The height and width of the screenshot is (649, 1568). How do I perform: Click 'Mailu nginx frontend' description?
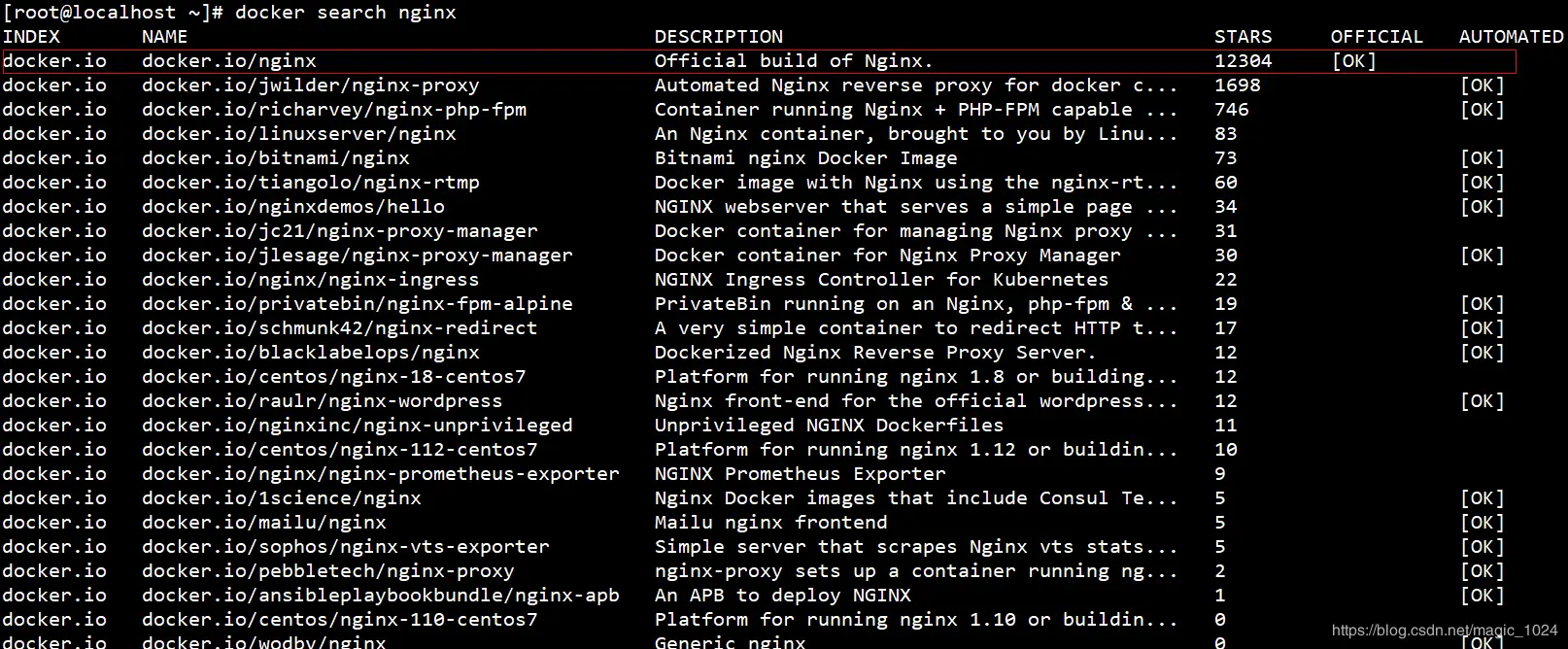coord(771,523)
